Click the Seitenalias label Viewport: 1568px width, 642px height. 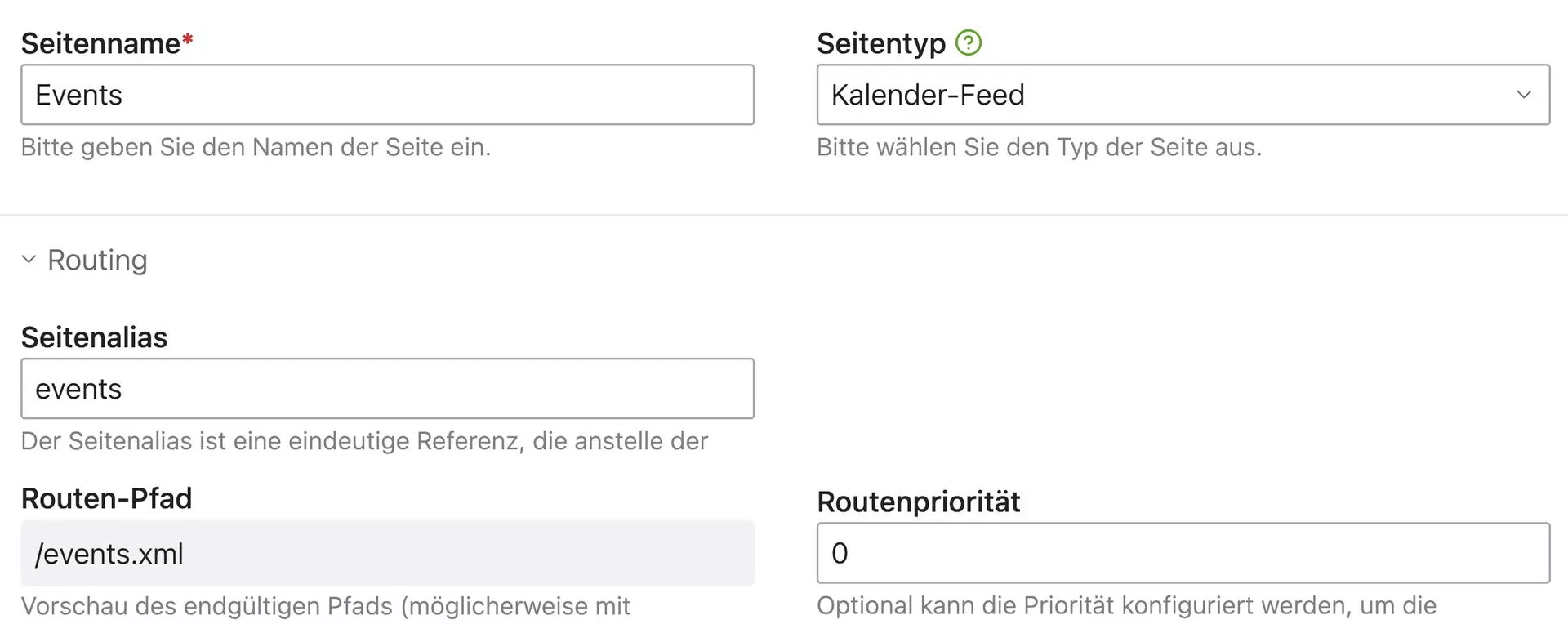click(x=94, y=337)
